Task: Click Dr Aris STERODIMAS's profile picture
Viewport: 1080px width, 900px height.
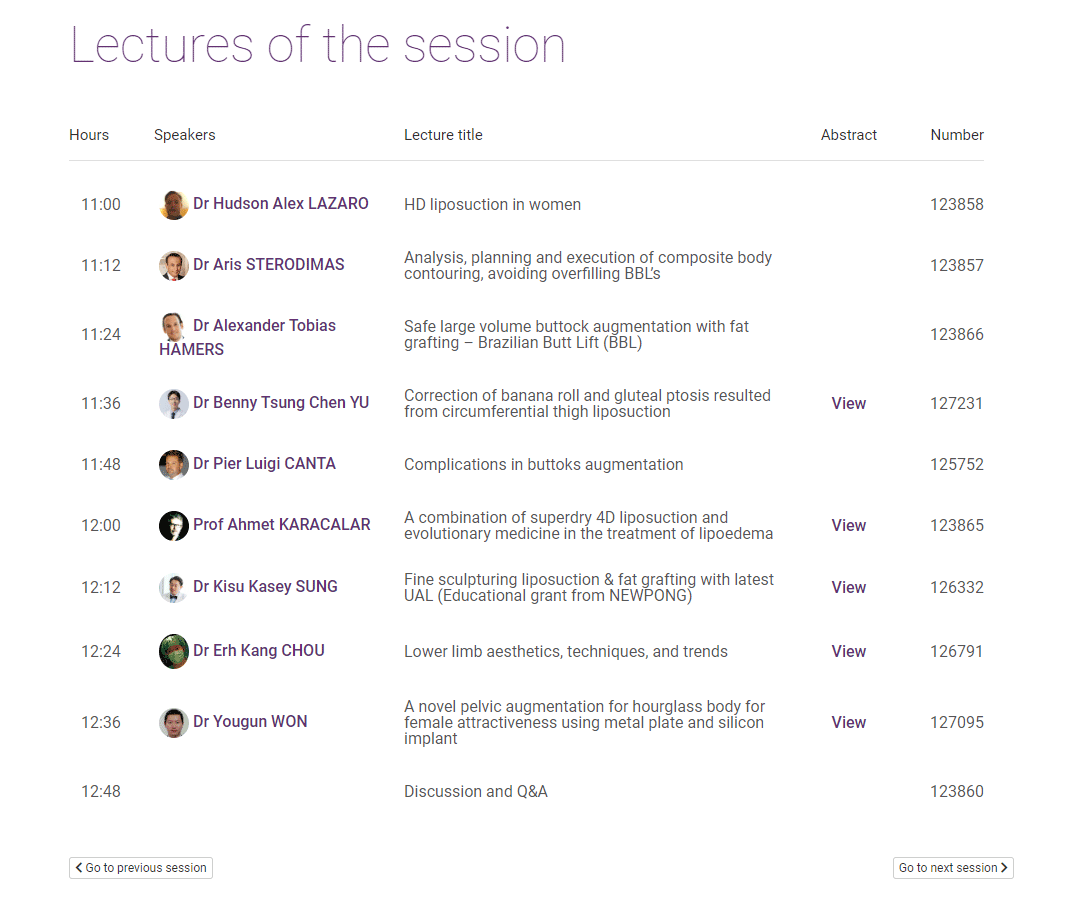Action: (174, 266)
